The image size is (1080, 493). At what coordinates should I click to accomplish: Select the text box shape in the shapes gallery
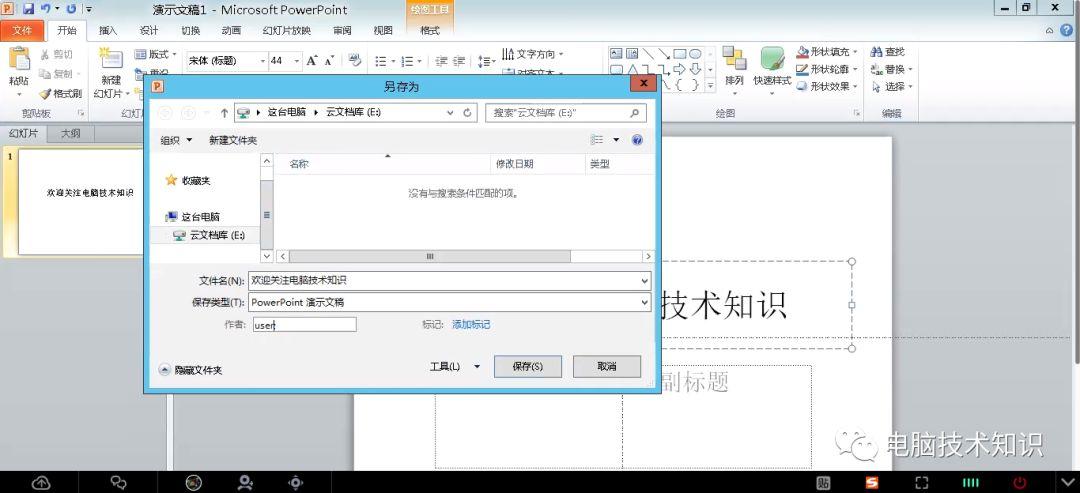[x=616, y=54]
